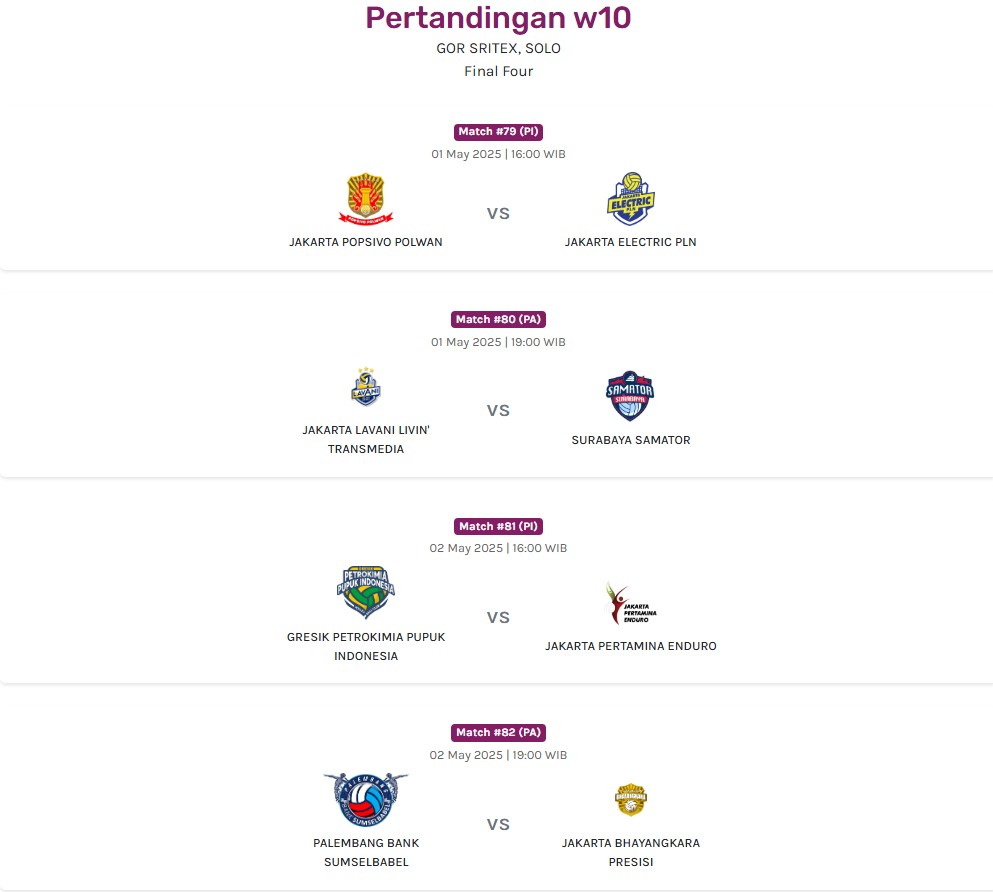Select the 01 May 2025 16:00 WIB date
The width and height of the screenshot is (993, 892).
coord(498,154)
